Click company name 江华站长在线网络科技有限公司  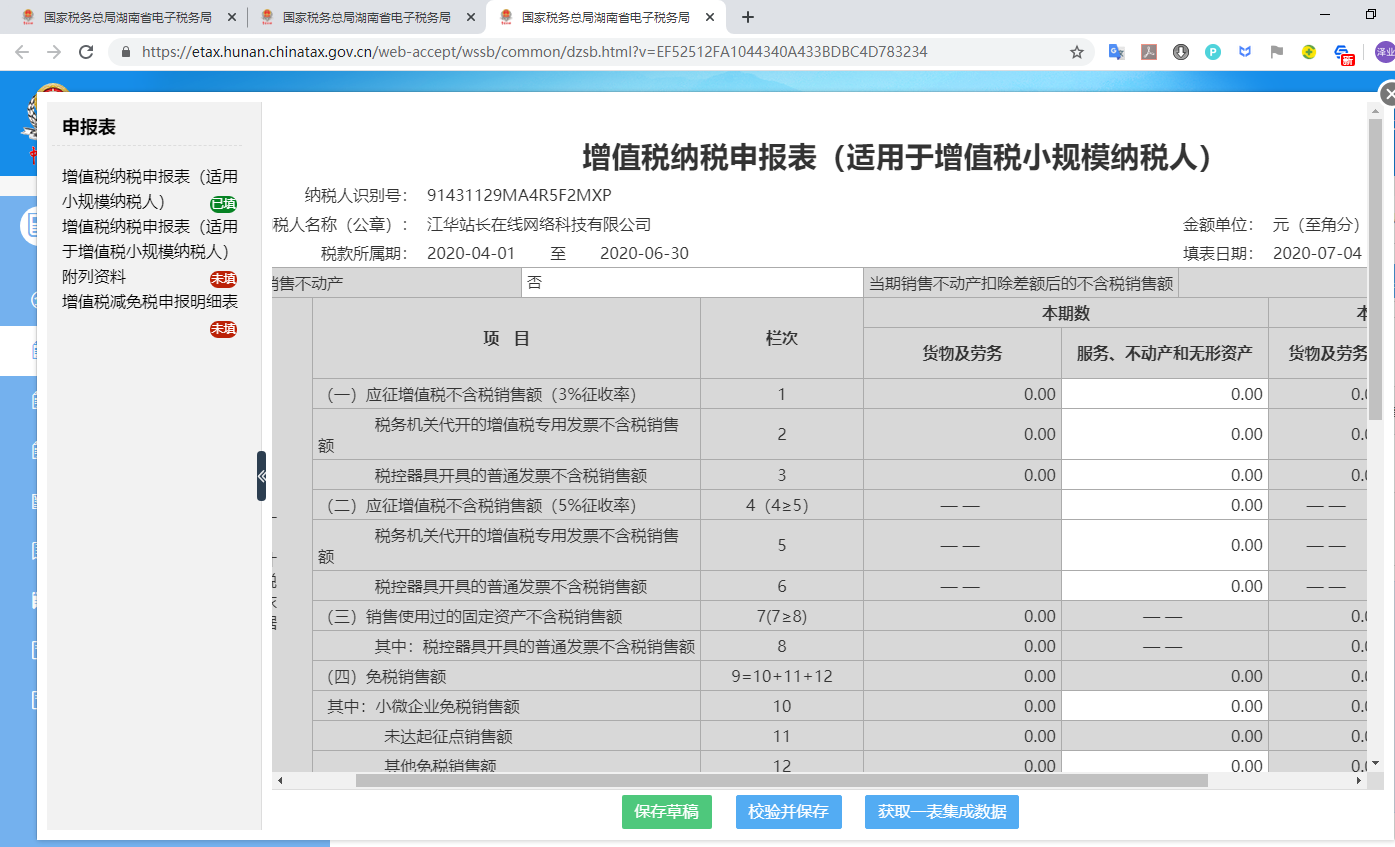539,224
